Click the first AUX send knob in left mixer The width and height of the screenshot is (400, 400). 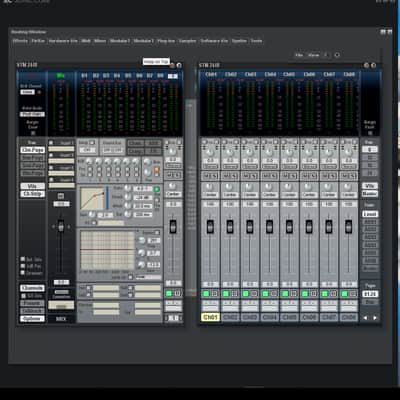pos(89,162)
